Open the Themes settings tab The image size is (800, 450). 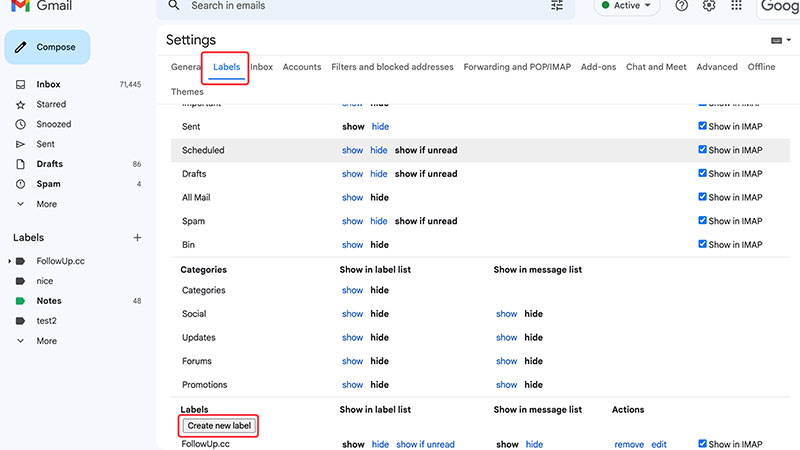click(x=187, y=92)
